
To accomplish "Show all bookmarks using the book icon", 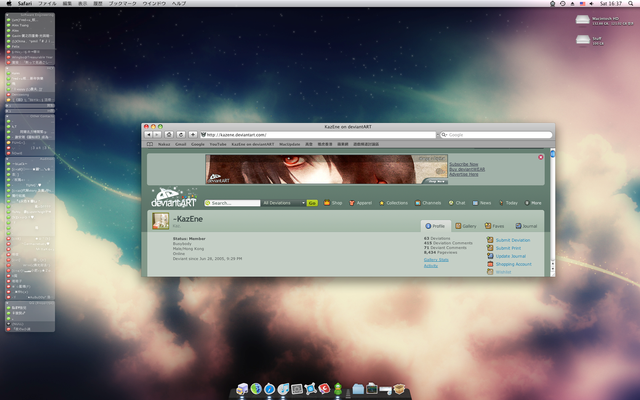I will pyautogui.click(x=150, y=144).
